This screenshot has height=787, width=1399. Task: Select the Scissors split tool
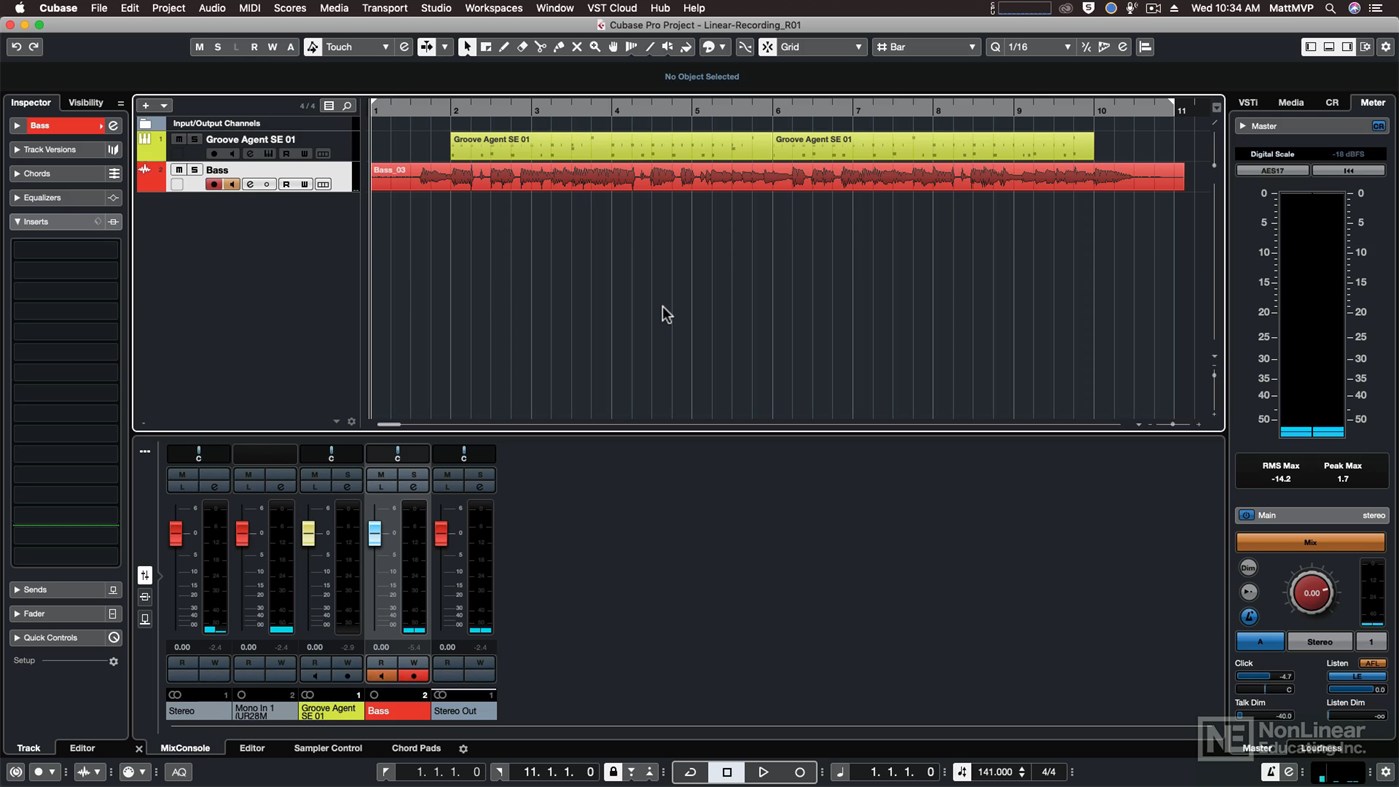click(x=541, y=46)
